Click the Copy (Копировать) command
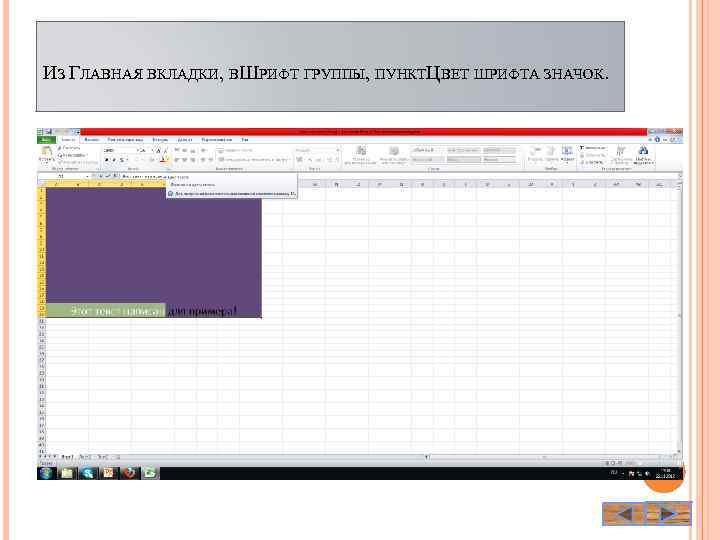 pos(72,155)
